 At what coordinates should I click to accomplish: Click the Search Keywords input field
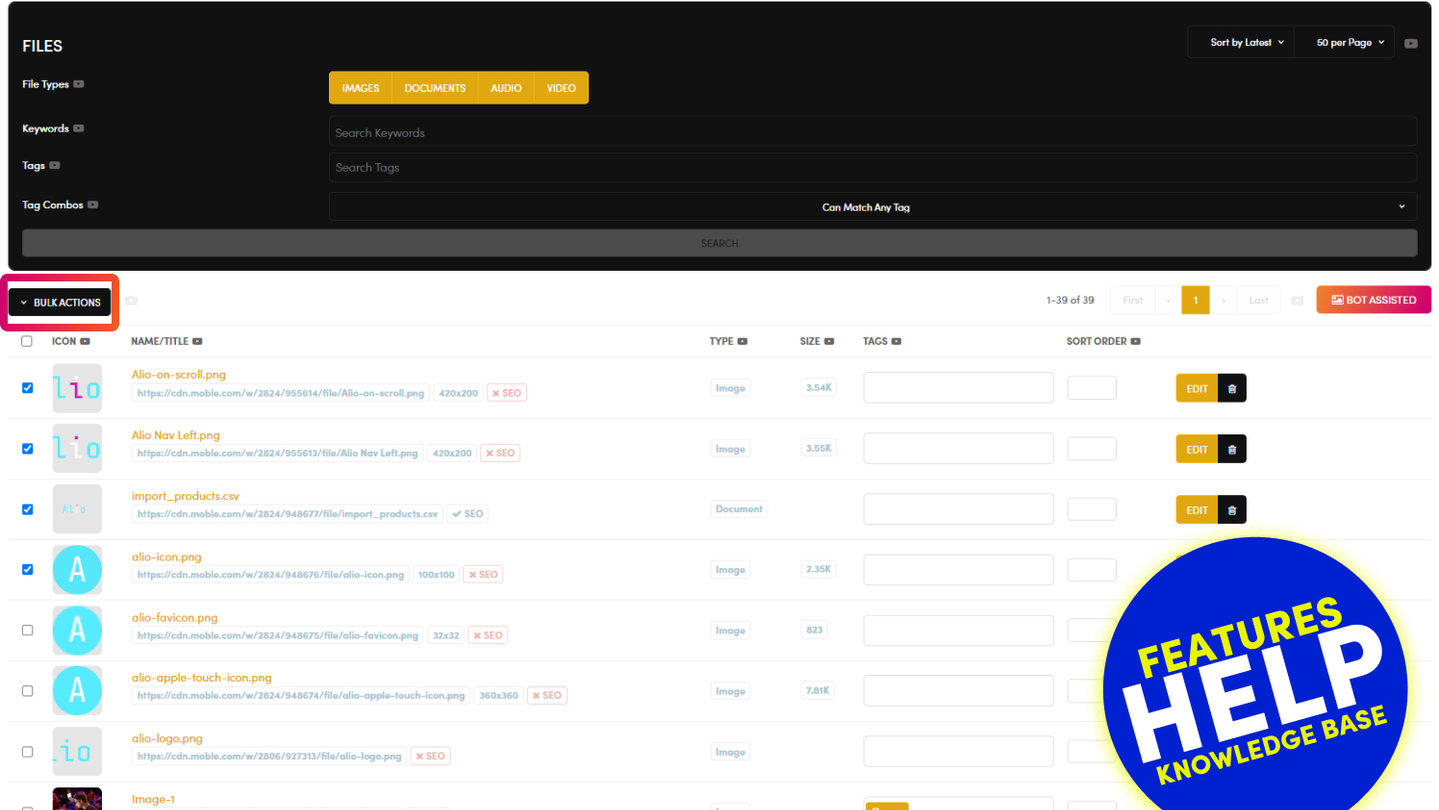click(872, 132)
